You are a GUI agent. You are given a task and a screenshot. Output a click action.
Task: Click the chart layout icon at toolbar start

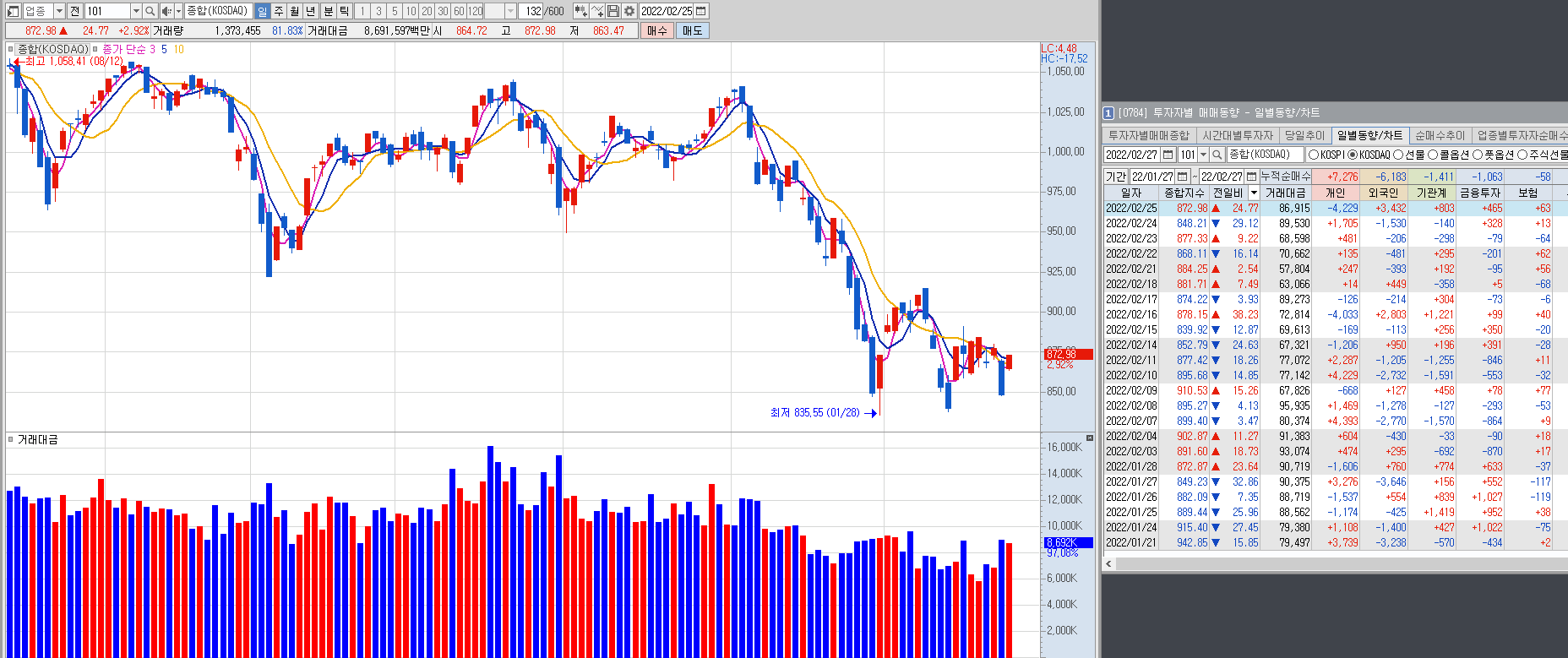[13, 11]
